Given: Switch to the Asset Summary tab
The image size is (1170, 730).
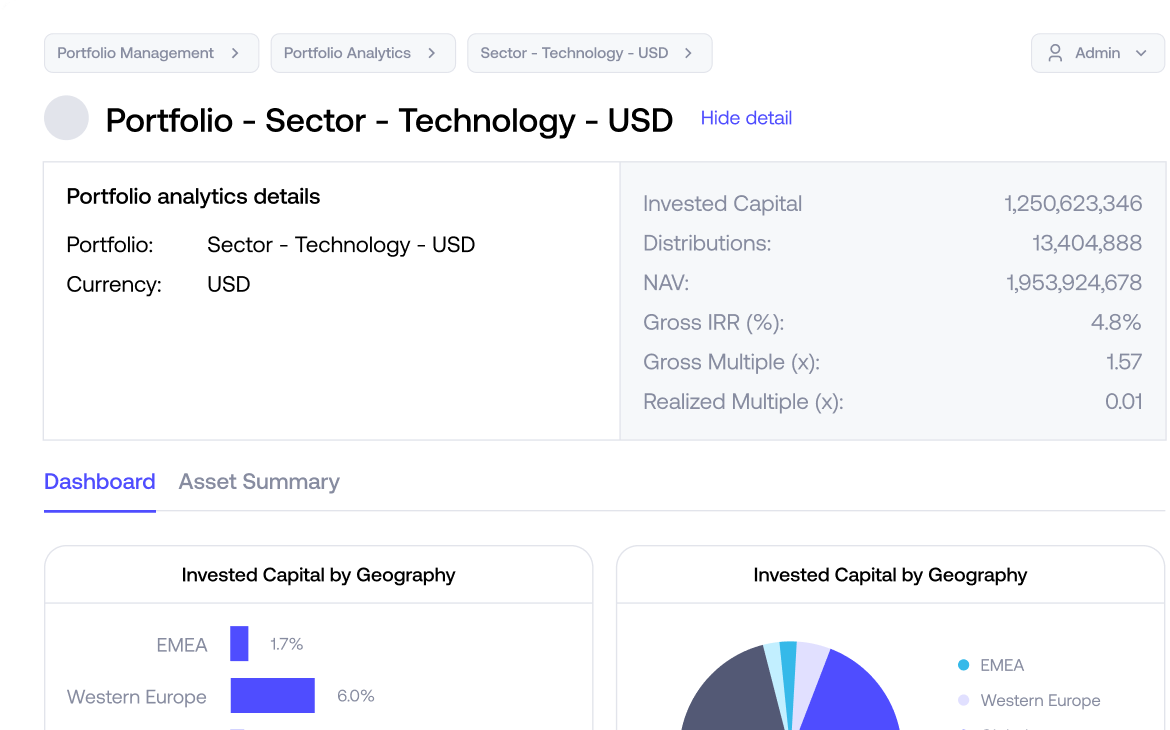Looking at the screenshot, I should coord(259,482).
